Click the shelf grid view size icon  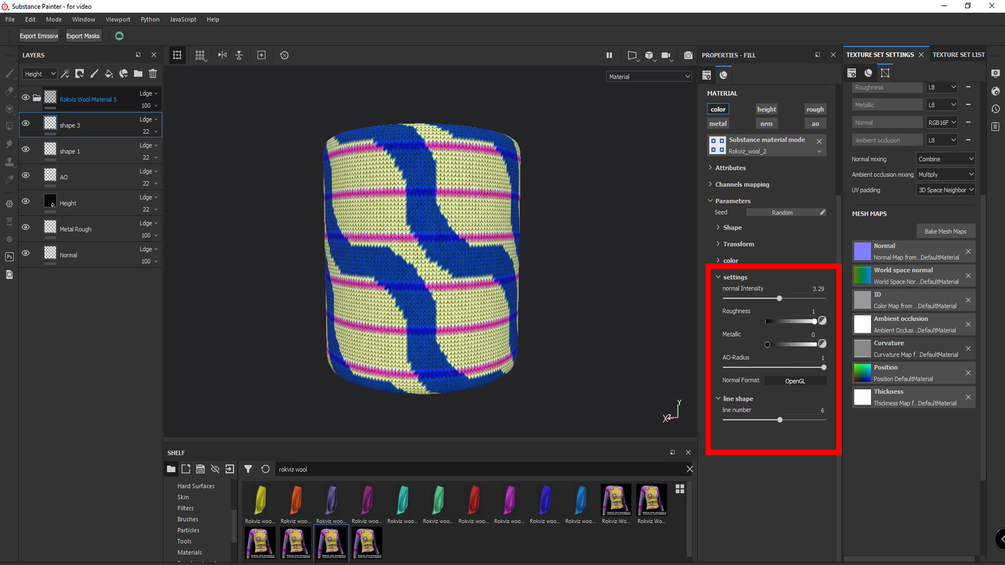679,489
